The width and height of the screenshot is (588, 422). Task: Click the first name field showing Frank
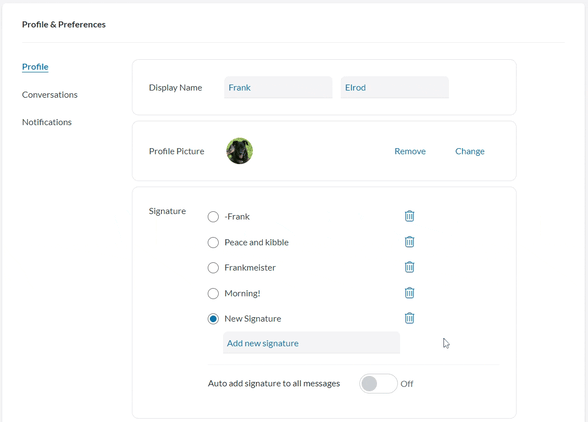[278, 87]
